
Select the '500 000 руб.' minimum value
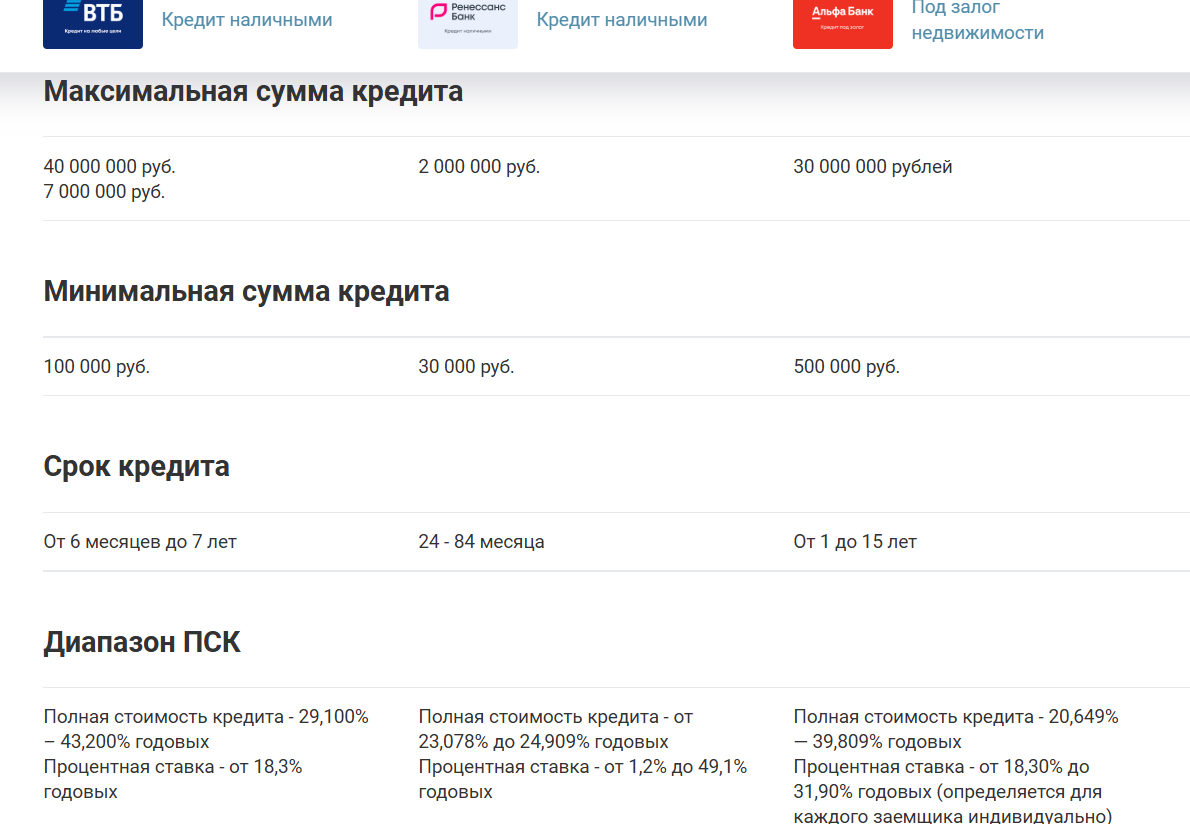(846, 366)
